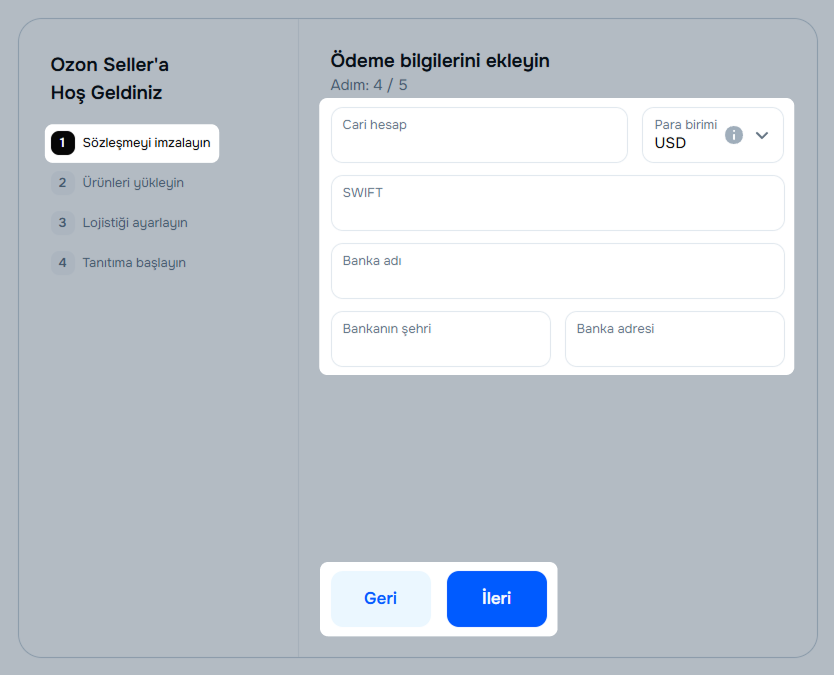Focus the Cari hesap input field
834x675 pixels.
tap(479, 135)
